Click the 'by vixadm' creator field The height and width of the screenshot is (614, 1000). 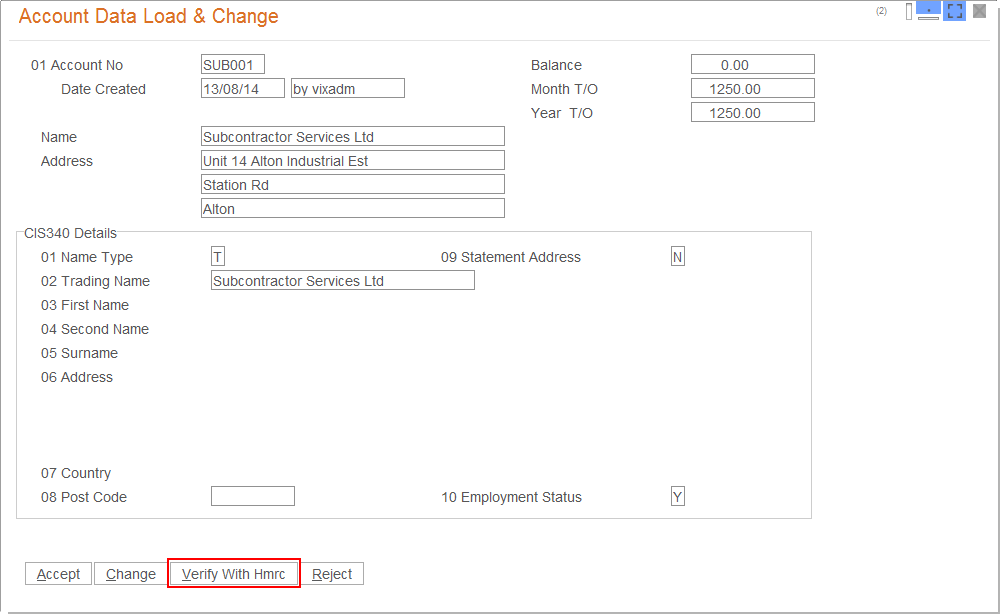(347, 89)
